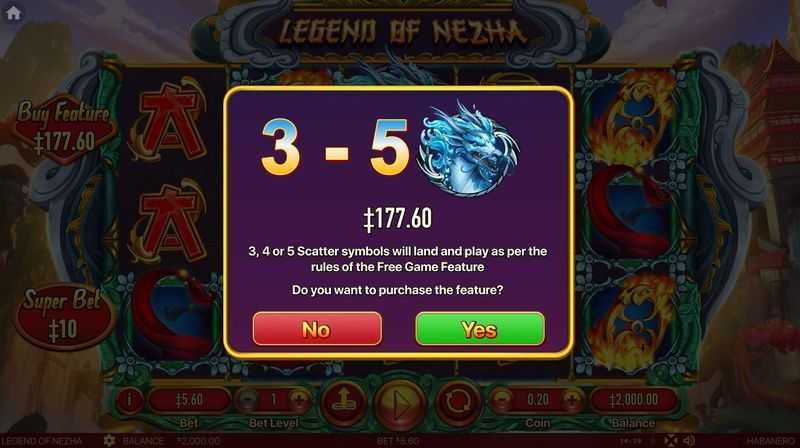Decline the purchase with No
Image resolution: width=800 pixels, height=448 pixels.
317,329
